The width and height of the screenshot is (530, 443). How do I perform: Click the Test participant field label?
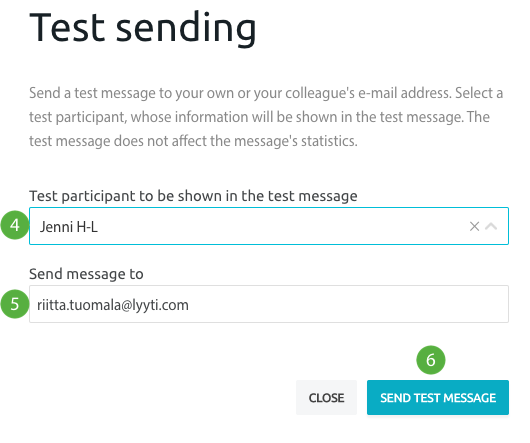pos(193,196)
